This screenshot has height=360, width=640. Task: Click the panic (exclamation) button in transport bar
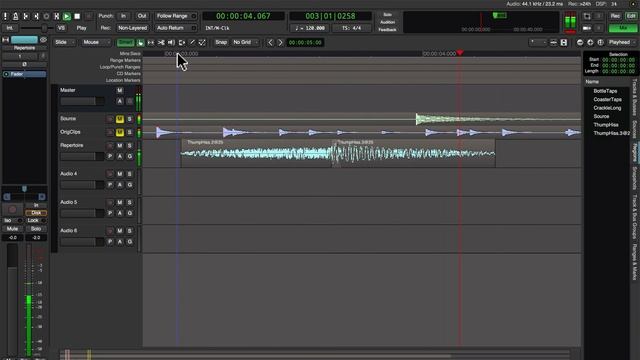click(5, 16)
